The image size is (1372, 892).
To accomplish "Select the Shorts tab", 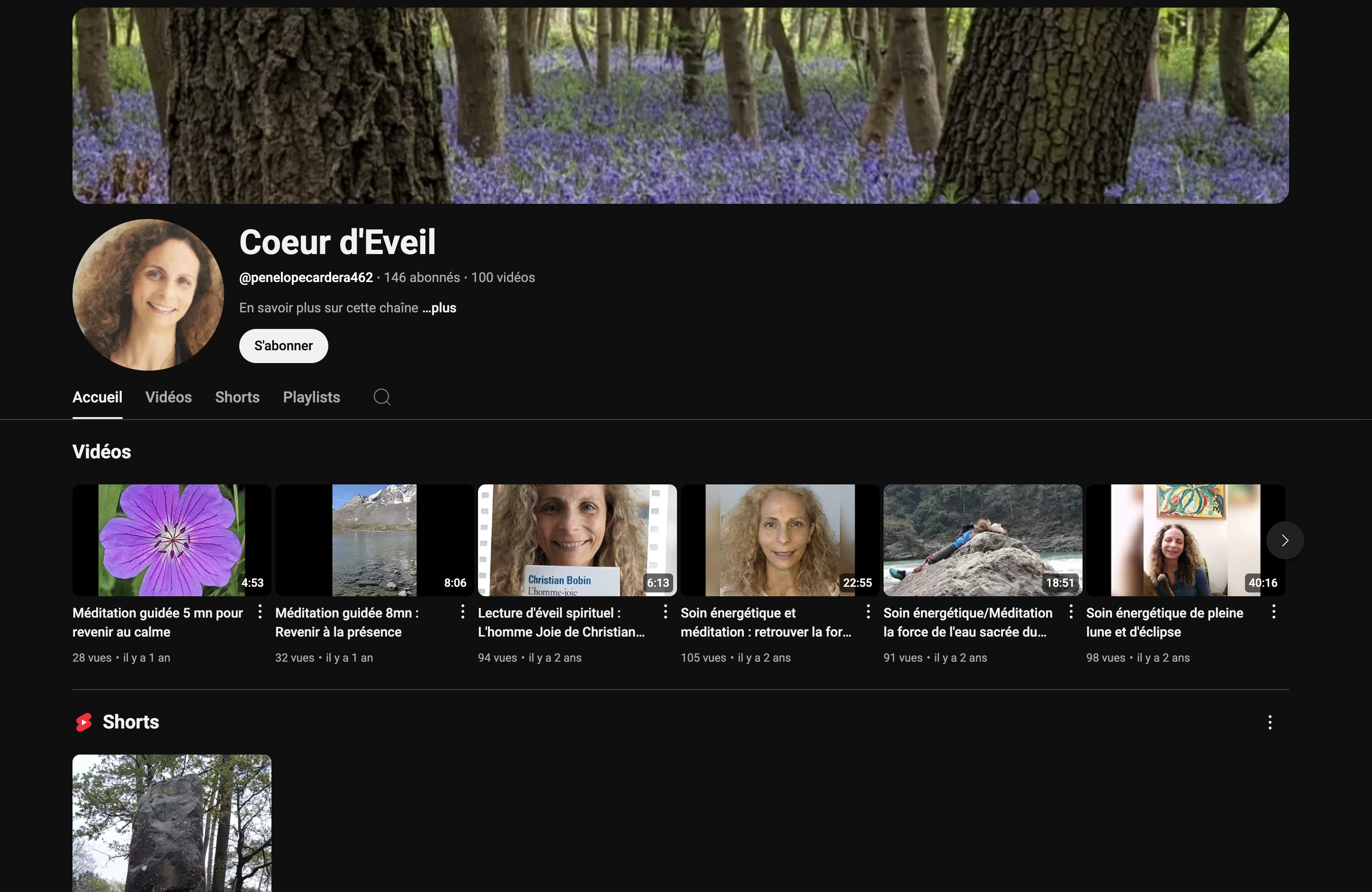I will point(237,397).
